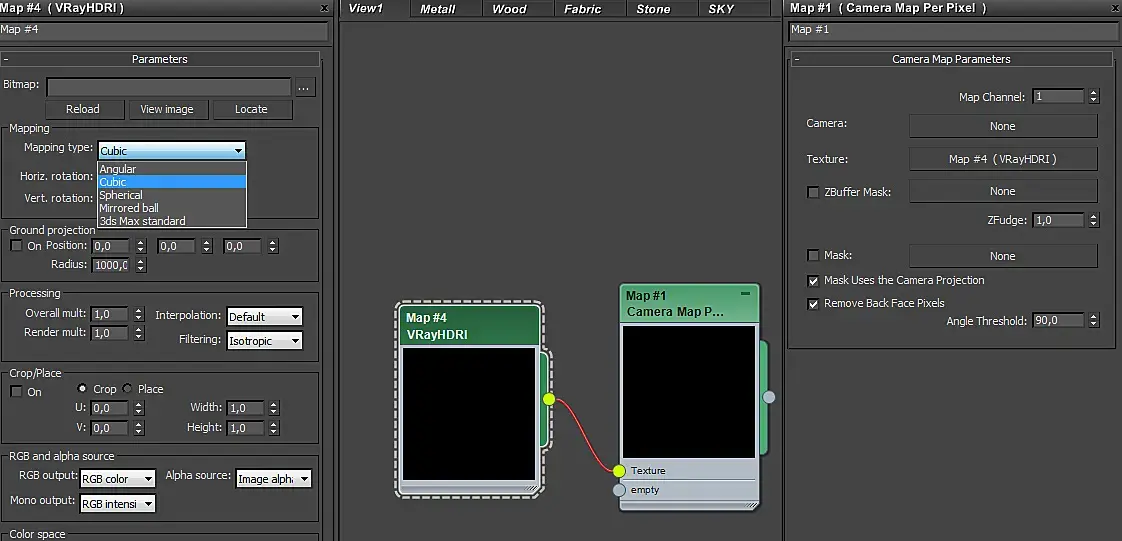Select the VRayHDRI node preview thumbnail

click(x=469, y=414)
